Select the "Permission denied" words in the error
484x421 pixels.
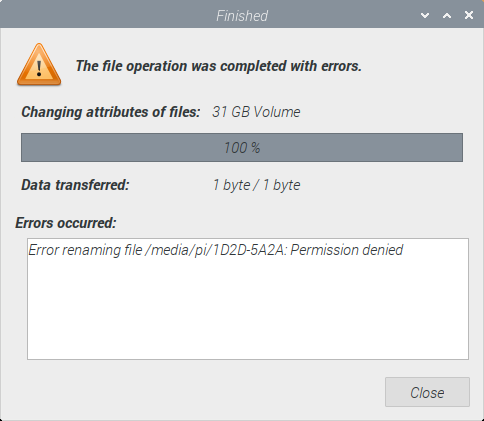pos(347,250)
